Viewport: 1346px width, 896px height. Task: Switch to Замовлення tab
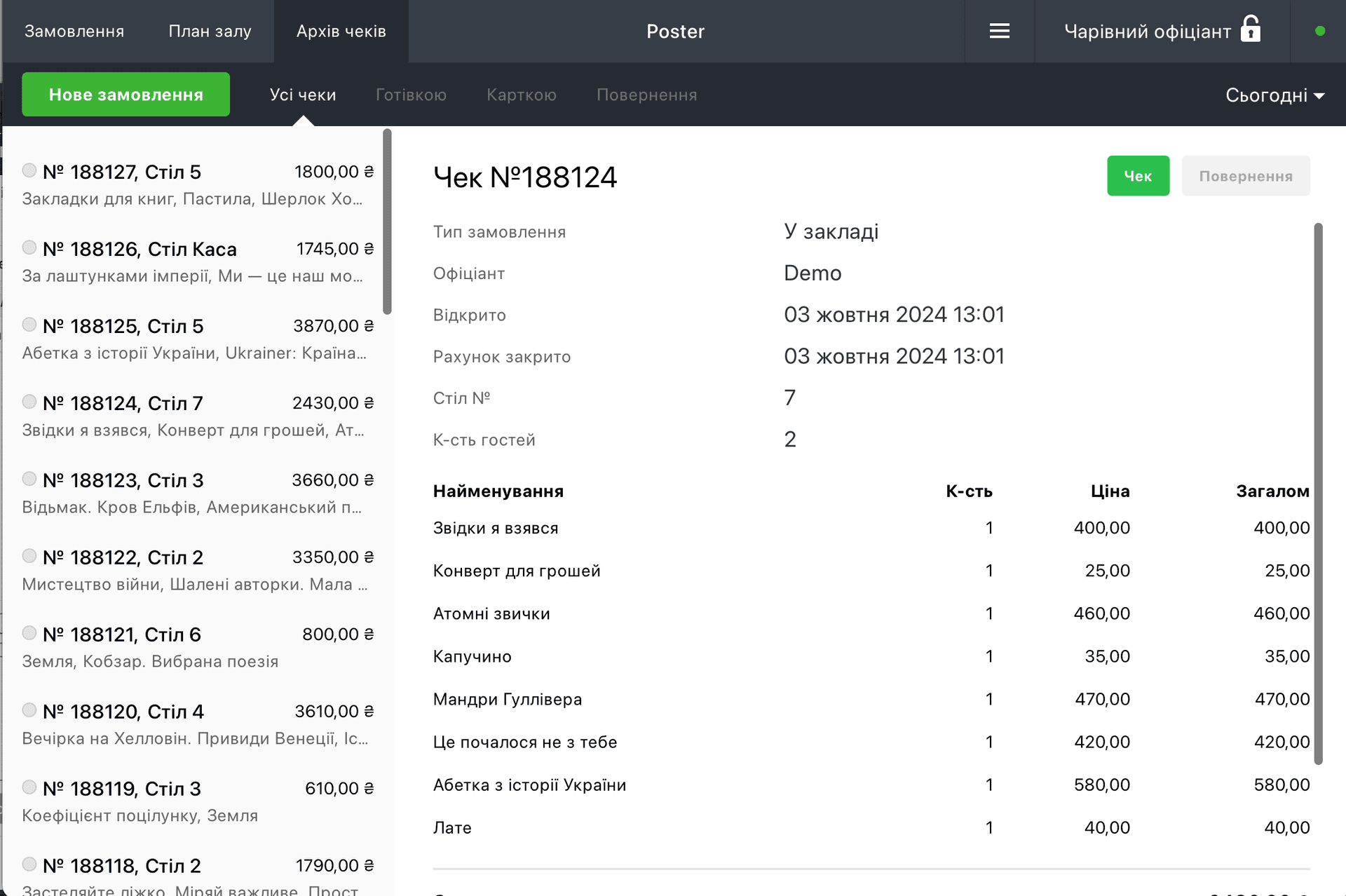(74, 32)
